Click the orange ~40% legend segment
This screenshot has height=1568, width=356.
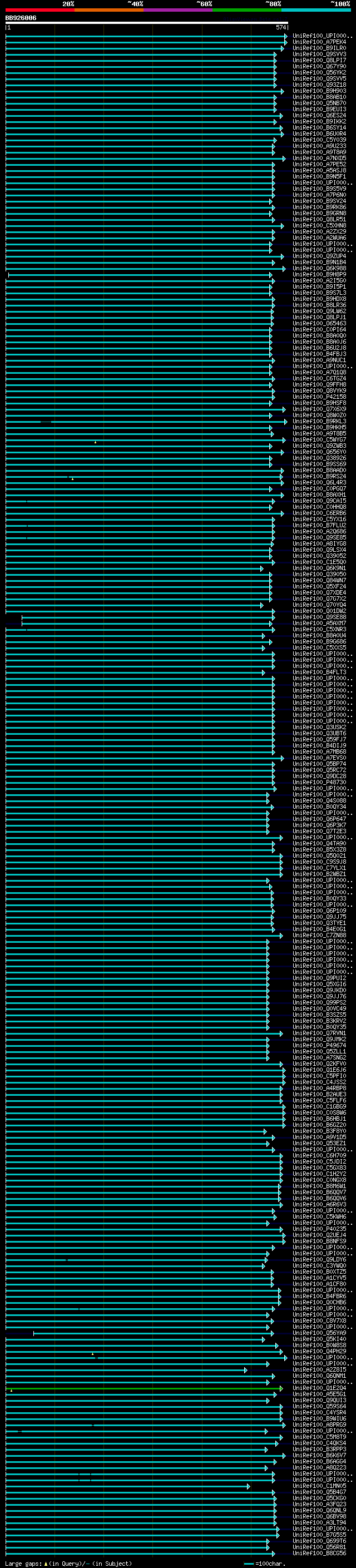(109, 10)
